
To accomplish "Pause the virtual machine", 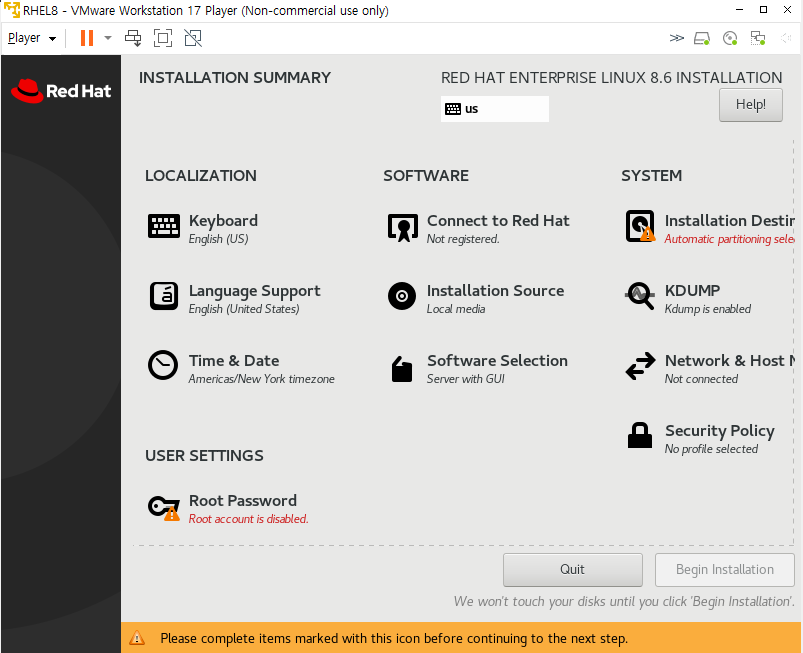I will 87,38.
